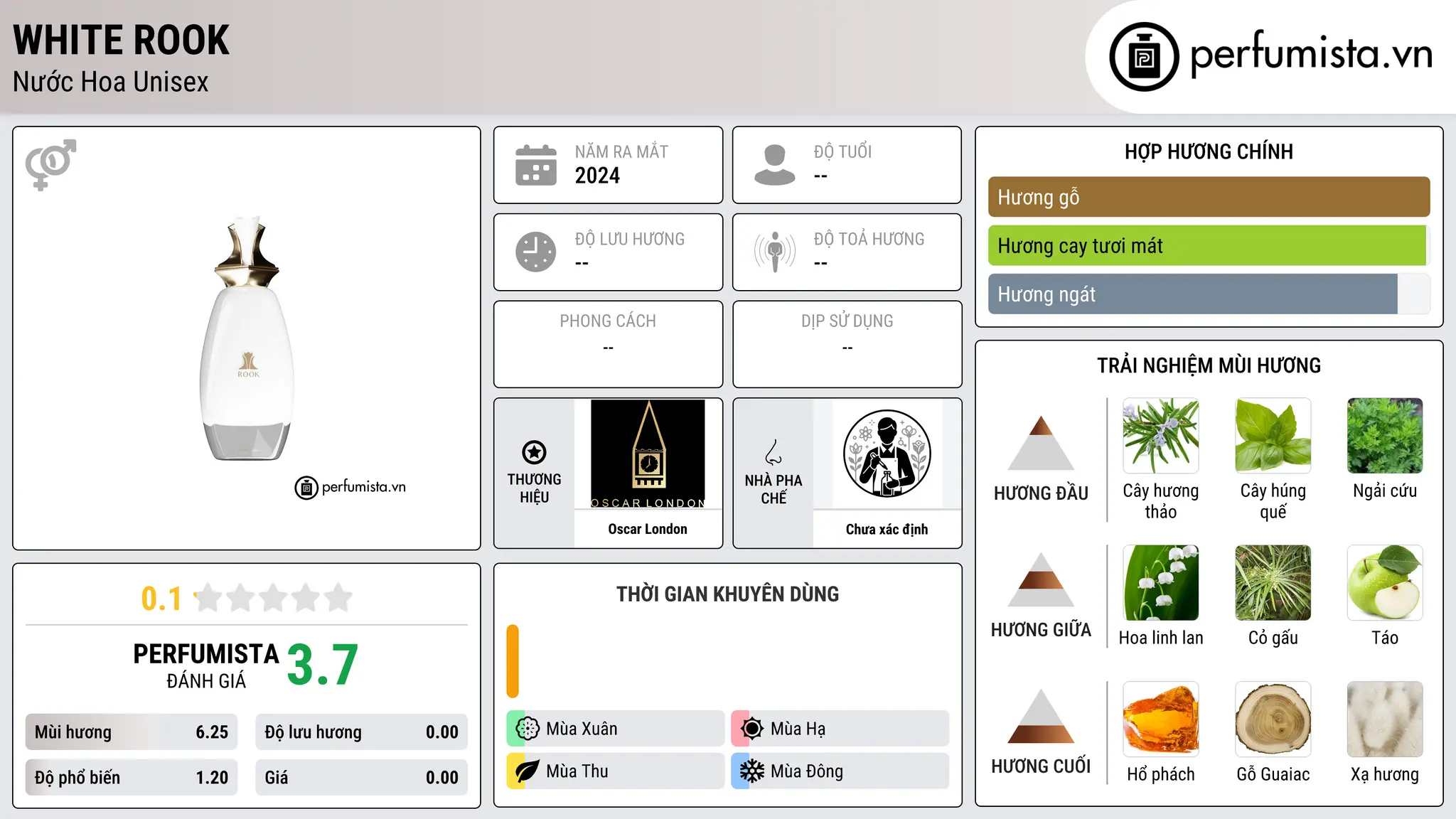Select the green apple note image
Viewport: 1456px width, 819px height.
click(1385, 583)
